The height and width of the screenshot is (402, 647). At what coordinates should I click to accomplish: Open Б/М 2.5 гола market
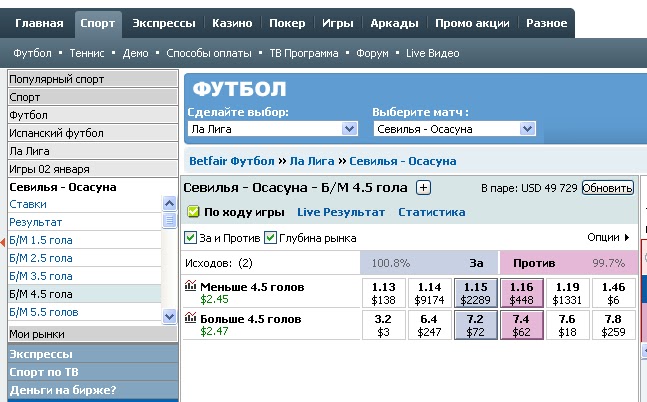click(41, 258)
